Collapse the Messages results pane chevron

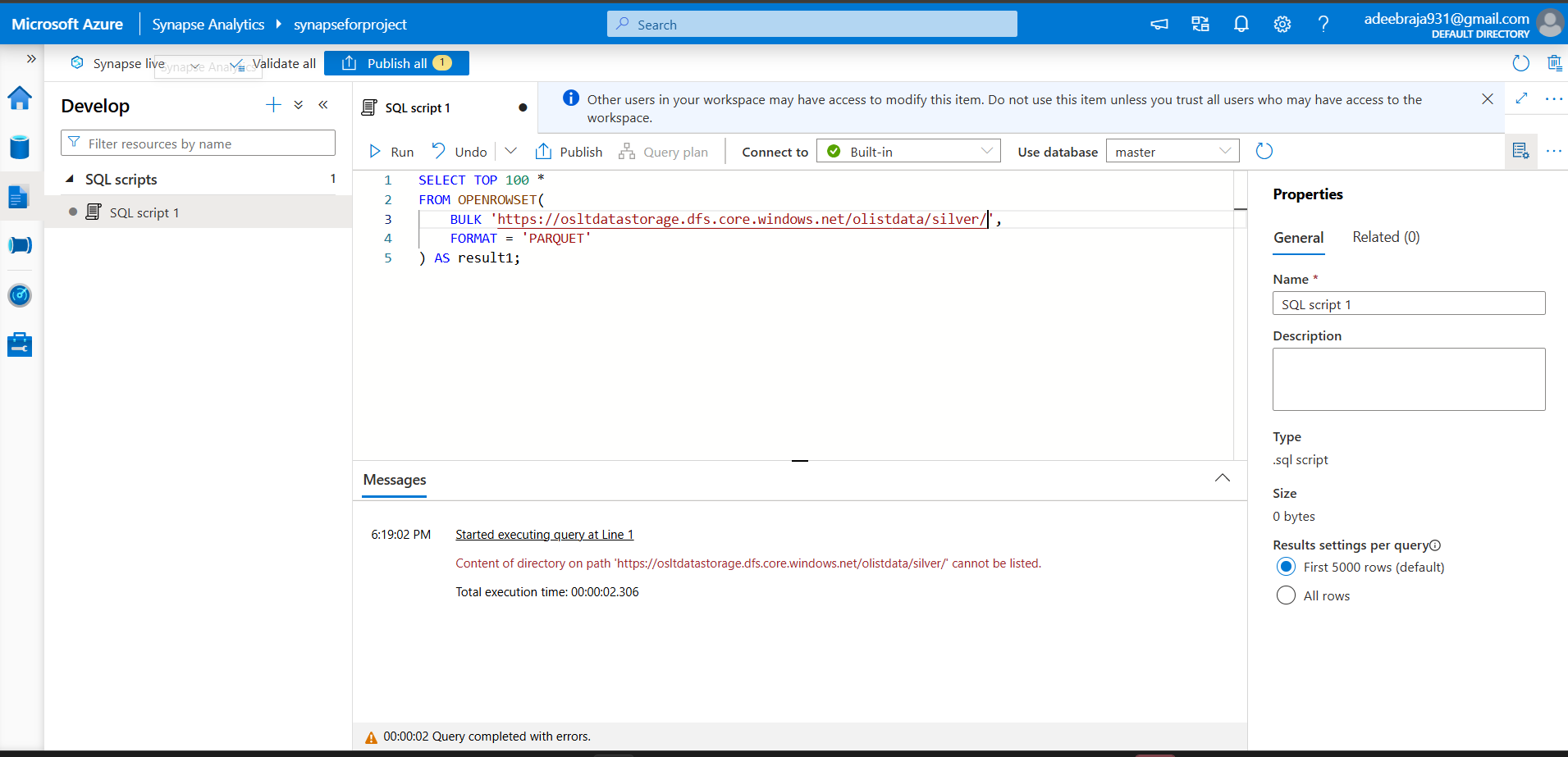1223,478
